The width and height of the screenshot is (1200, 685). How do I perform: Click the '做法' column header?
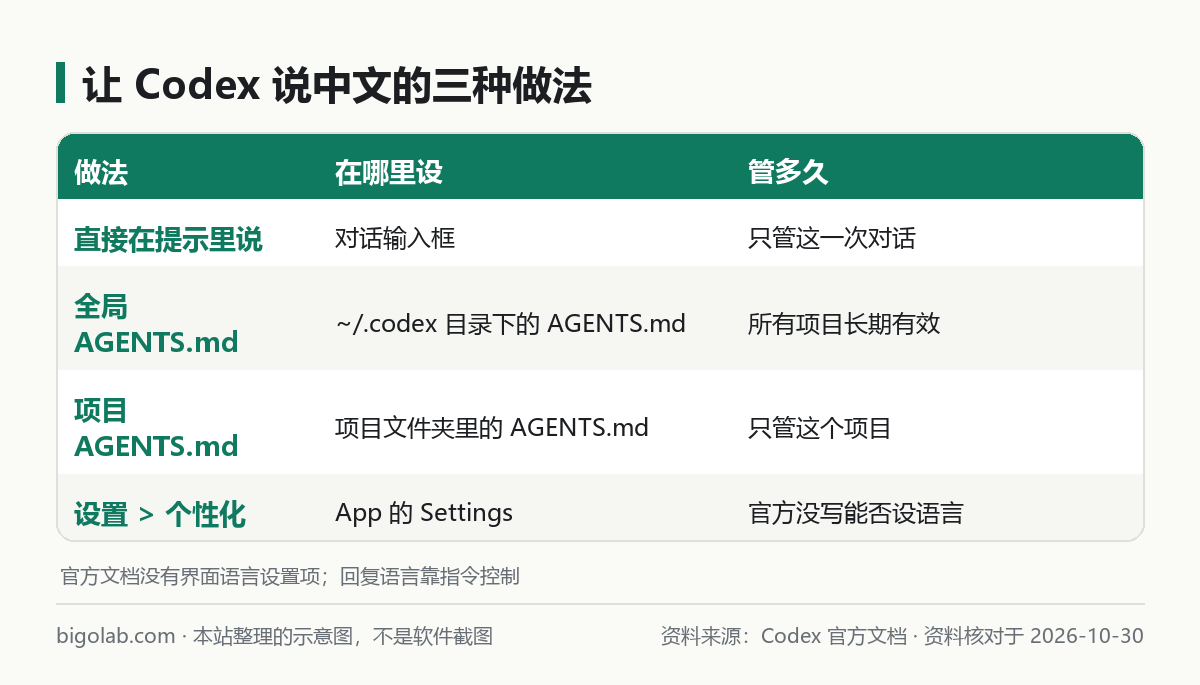pyautogui.click(x=101, y=173)
